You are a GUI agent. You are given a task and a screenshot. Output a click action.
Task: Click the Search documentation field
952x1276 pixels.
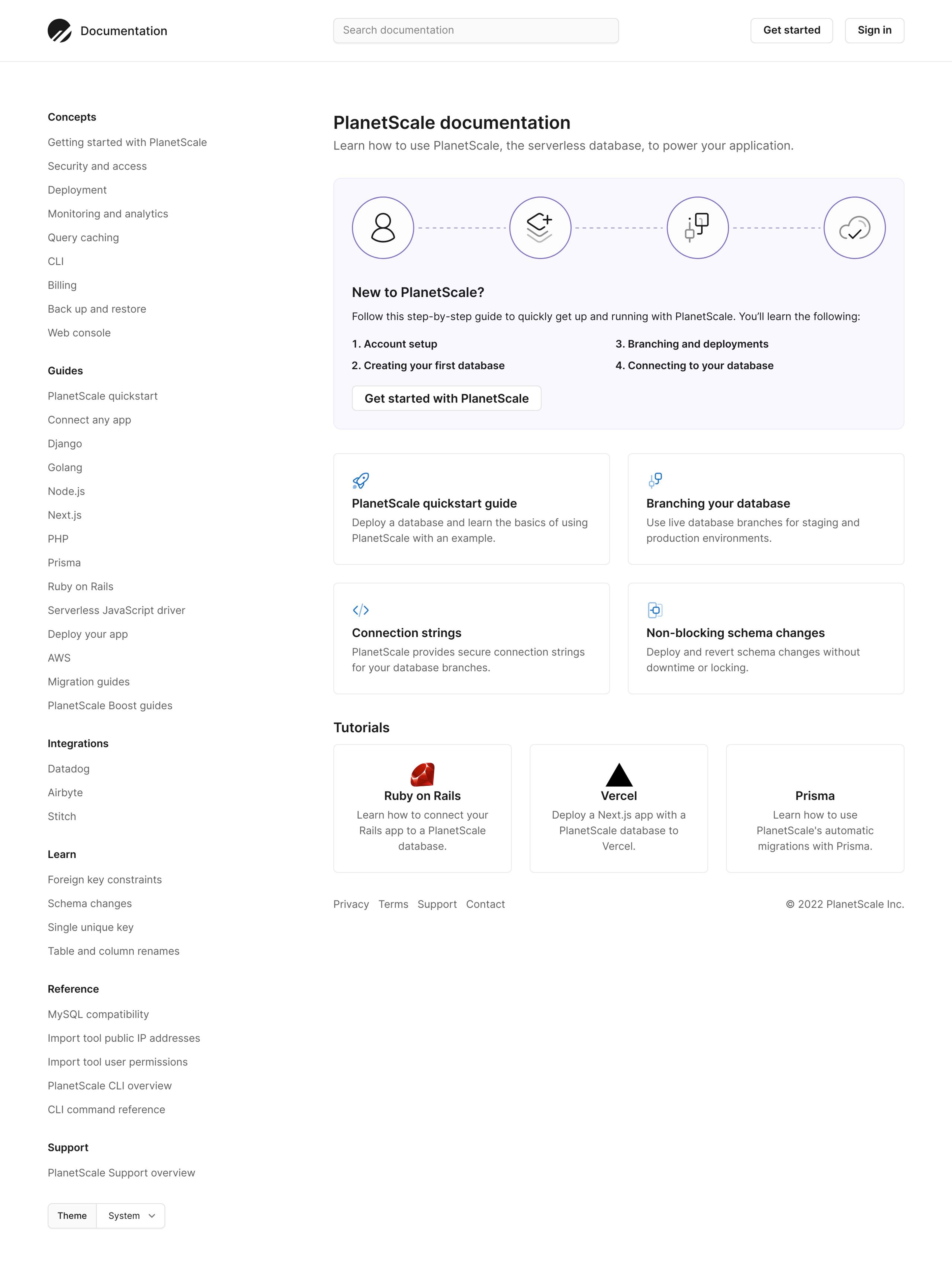(476, 31)
